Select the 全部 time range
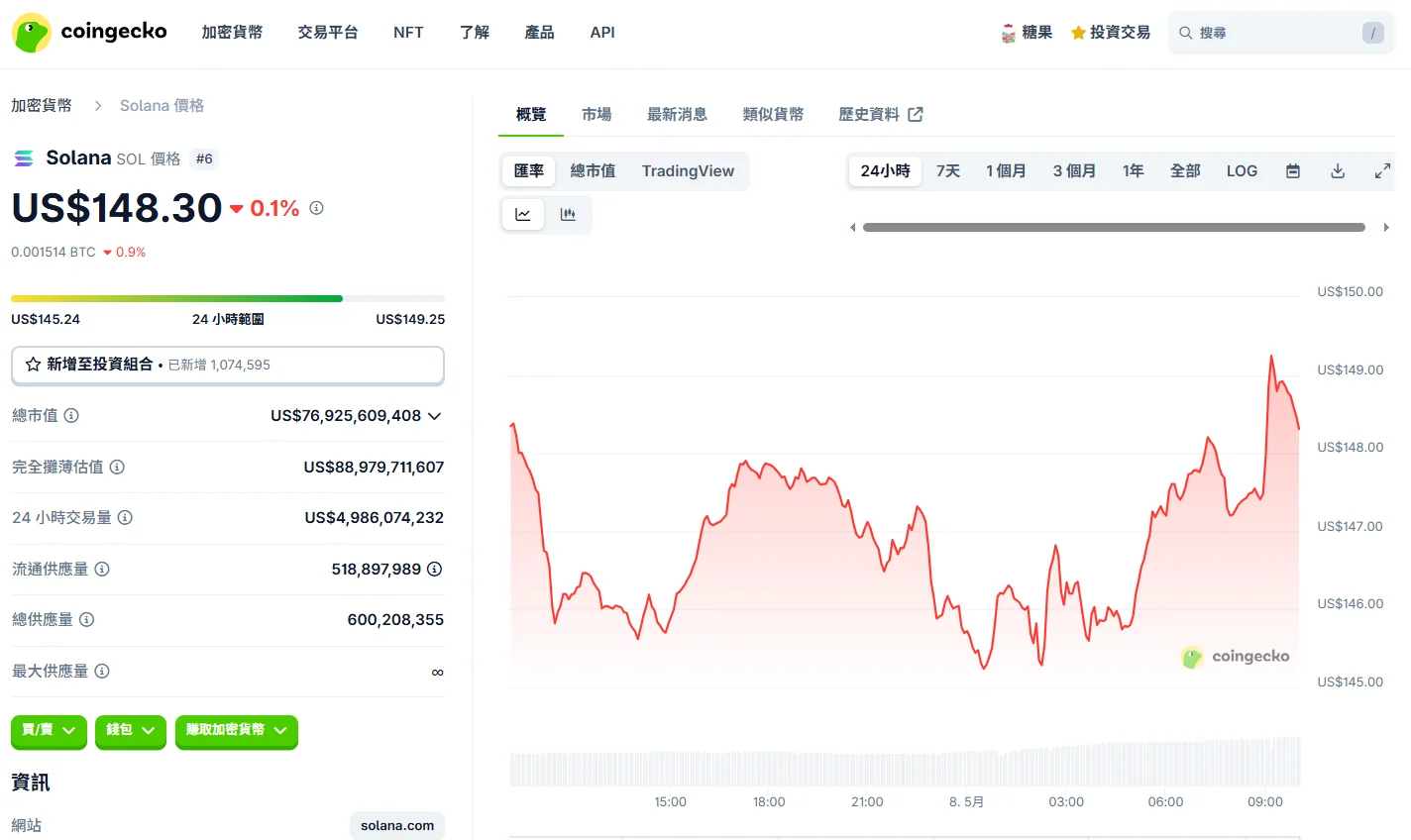 click(1185, 171)
